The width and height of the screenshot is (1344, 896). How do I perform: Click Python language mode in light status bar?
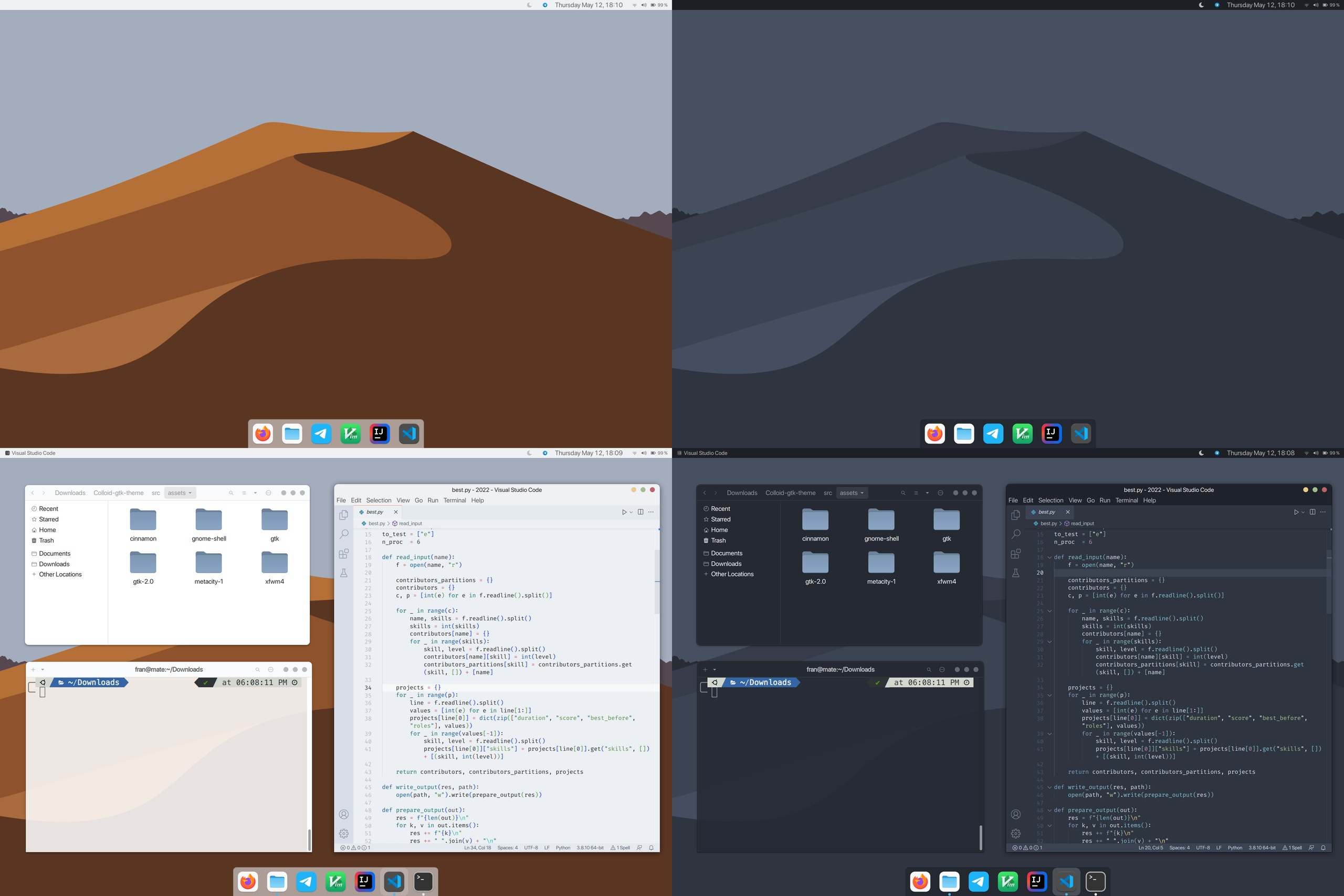563,847
